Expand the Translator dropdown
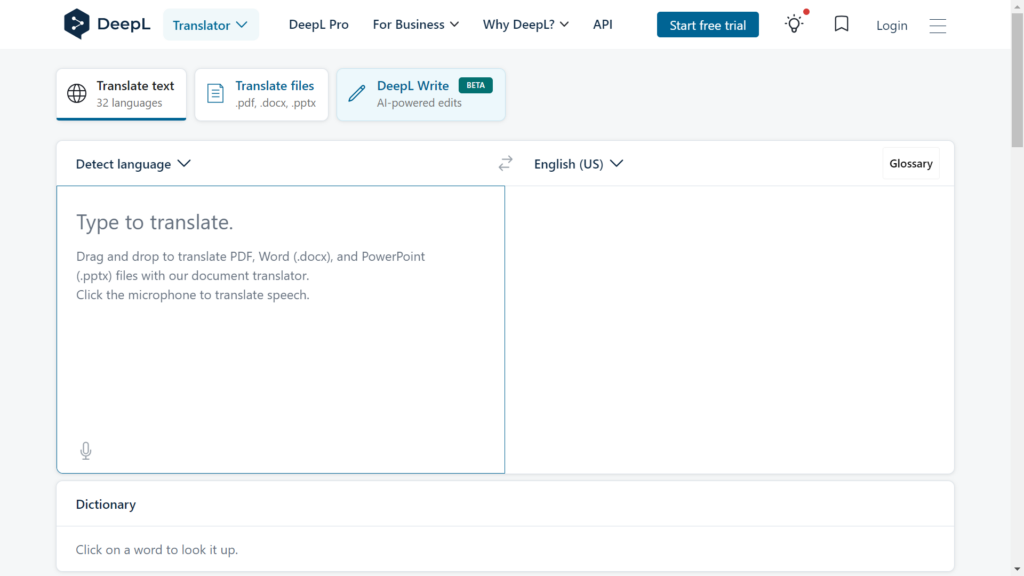The height and width of the screenshot is (576, 1024). click(x=210, y=25)
